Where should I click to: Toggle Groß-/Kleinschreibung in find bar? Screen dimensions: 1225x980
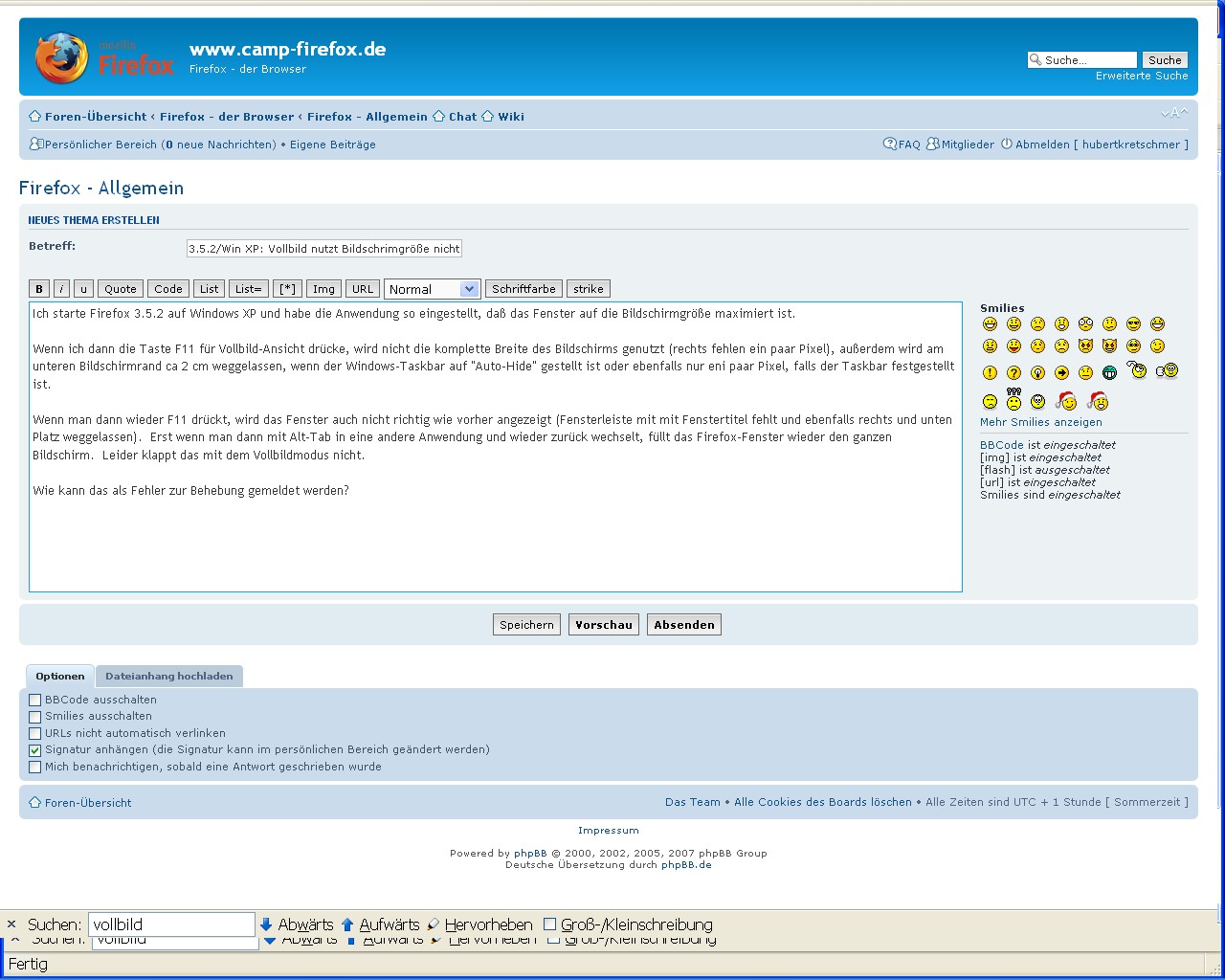549,924
